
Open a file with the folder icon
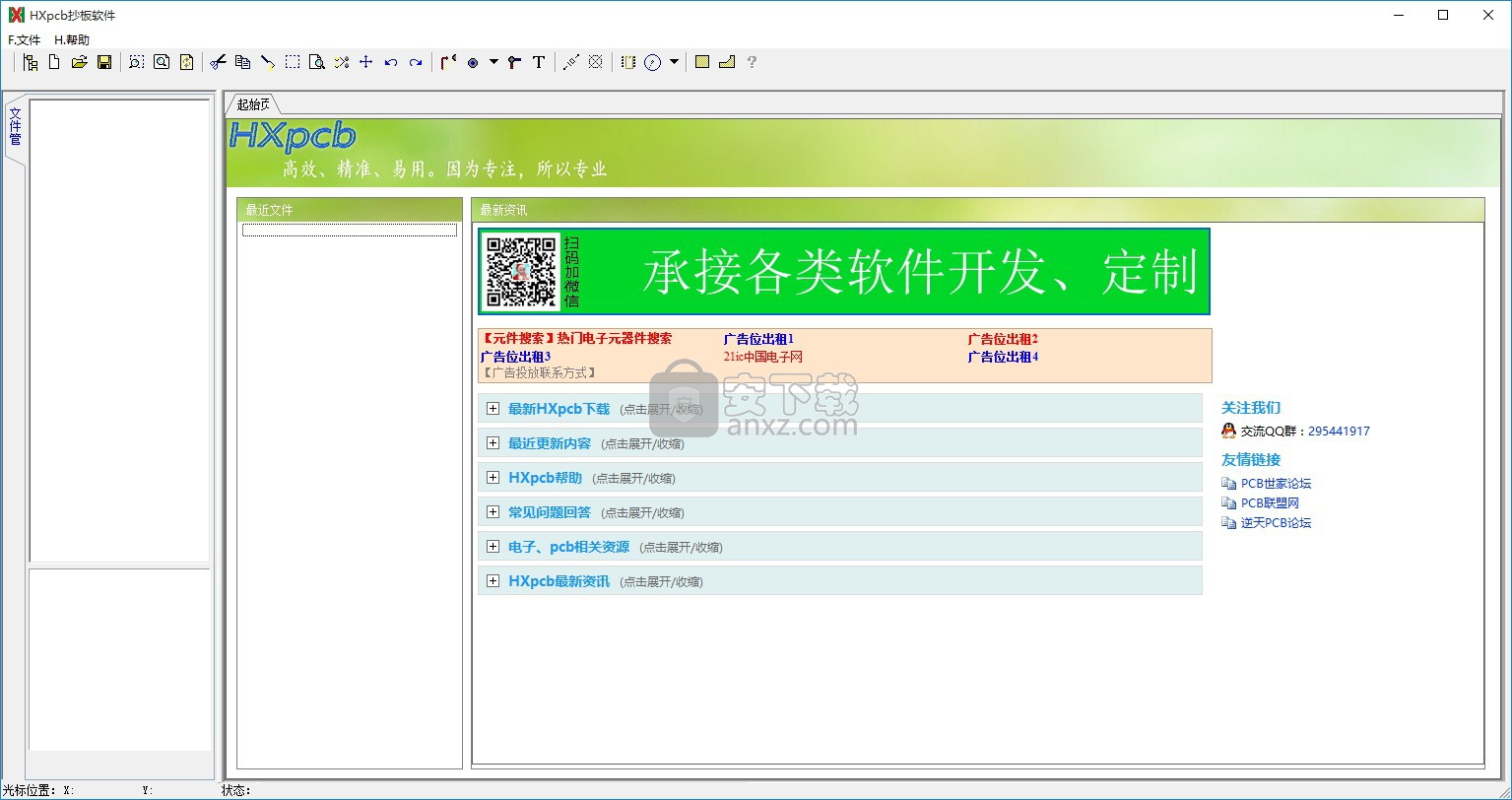pos(79,62)
